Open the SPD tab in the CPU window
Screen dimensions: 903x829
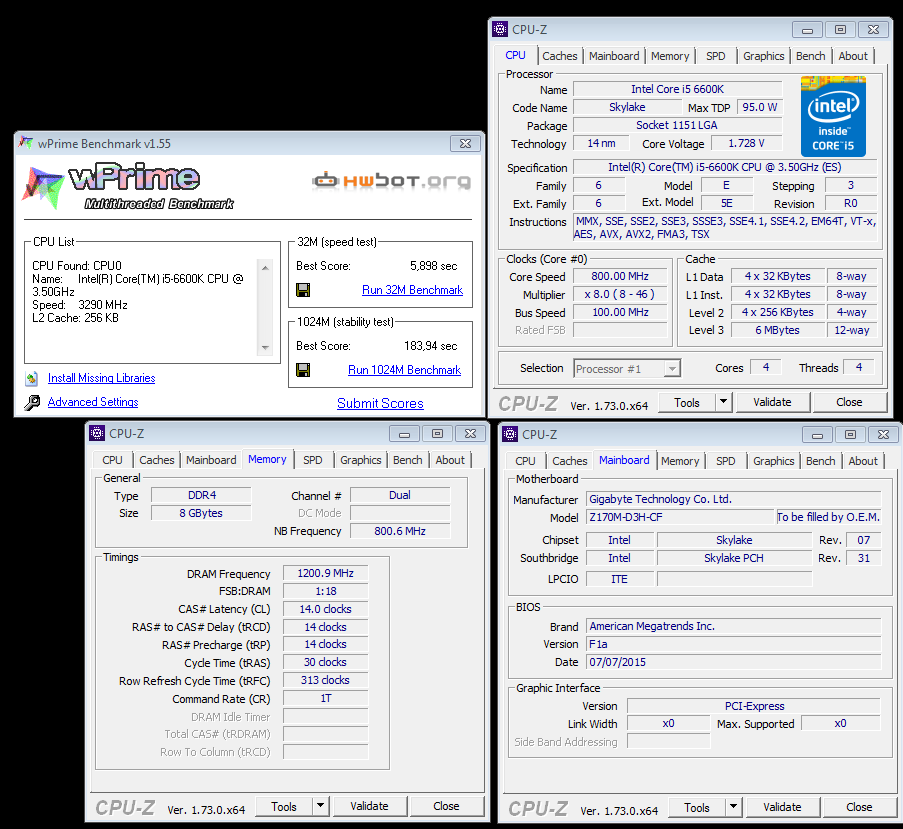click(716, 56)
